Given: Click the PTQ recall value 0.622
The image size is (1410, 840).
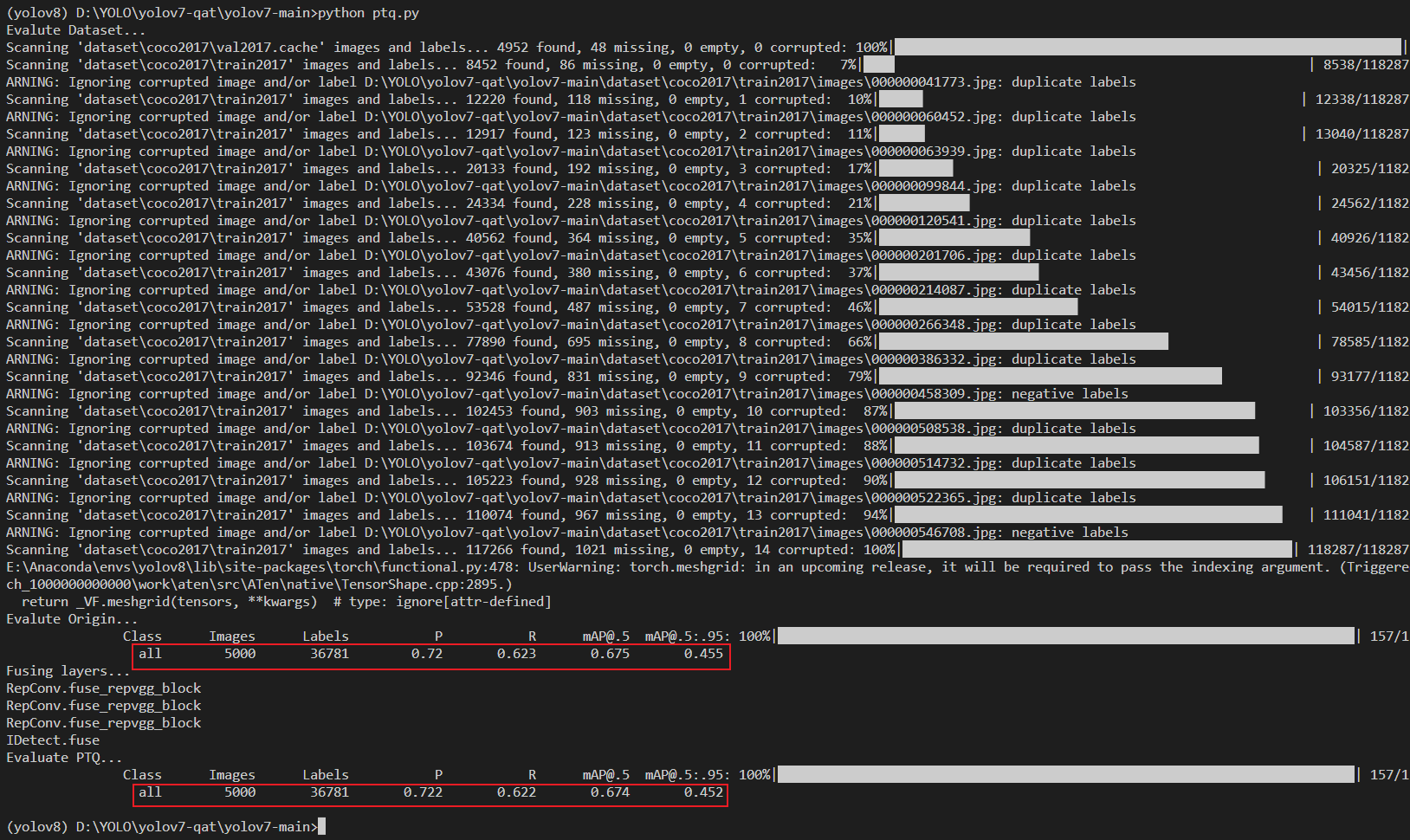Looking at the screenshot, I should click(516, 792).
